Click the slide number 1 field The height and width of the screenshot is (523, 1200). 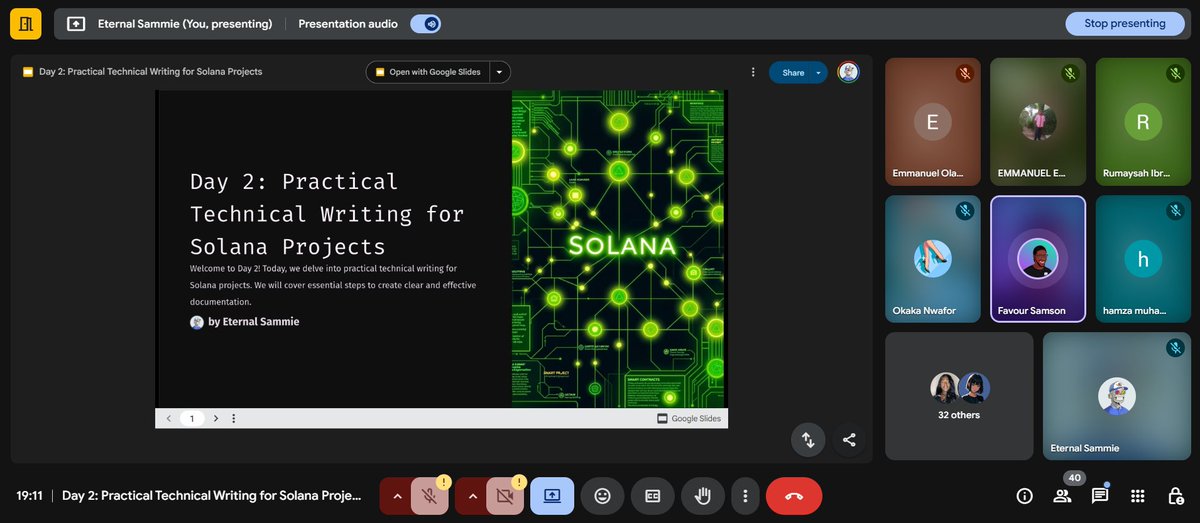point(192,419)
